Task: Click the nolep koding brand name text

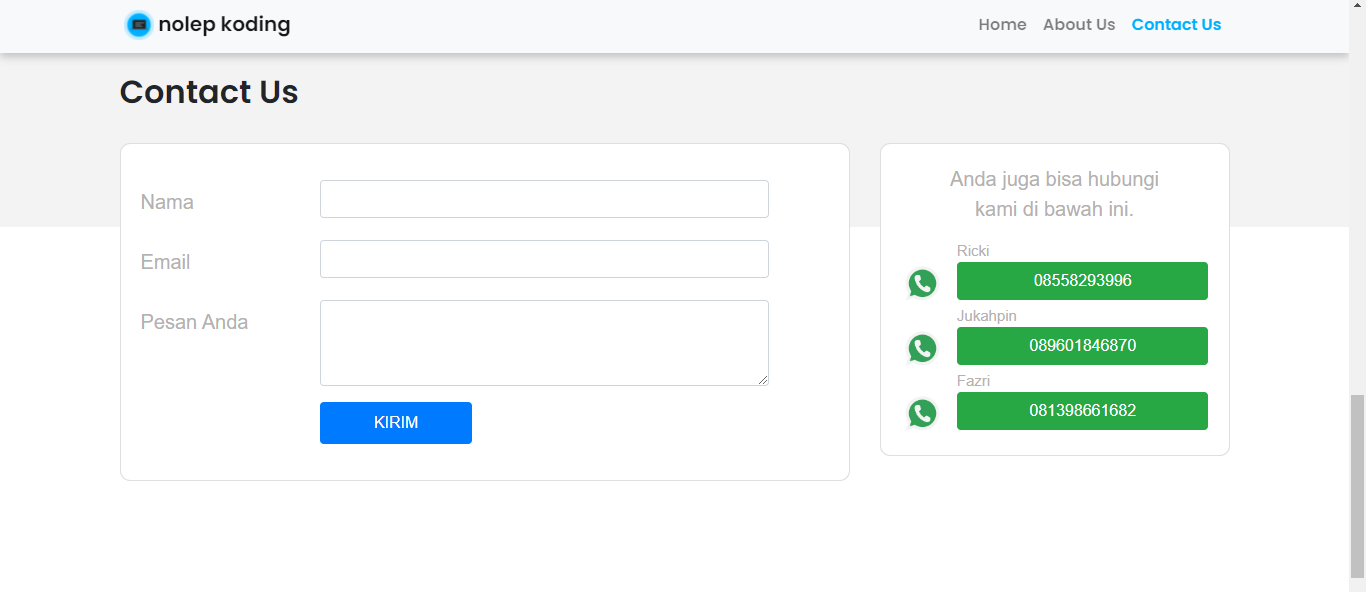Action: point(222,24)
